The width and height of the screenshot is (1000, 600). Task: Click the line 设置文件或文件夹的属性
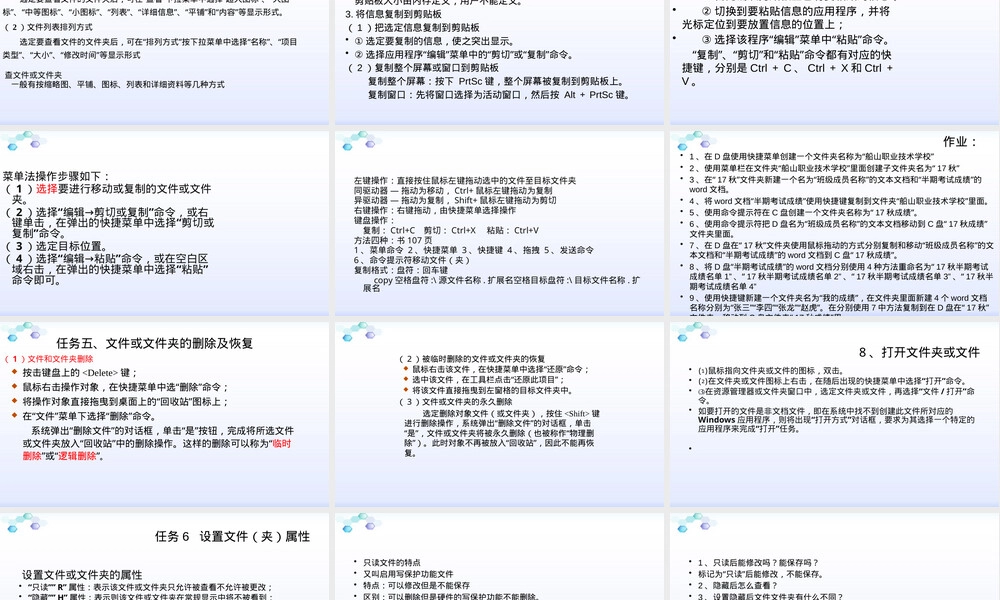pyautogui.click(x=82, y=574)
